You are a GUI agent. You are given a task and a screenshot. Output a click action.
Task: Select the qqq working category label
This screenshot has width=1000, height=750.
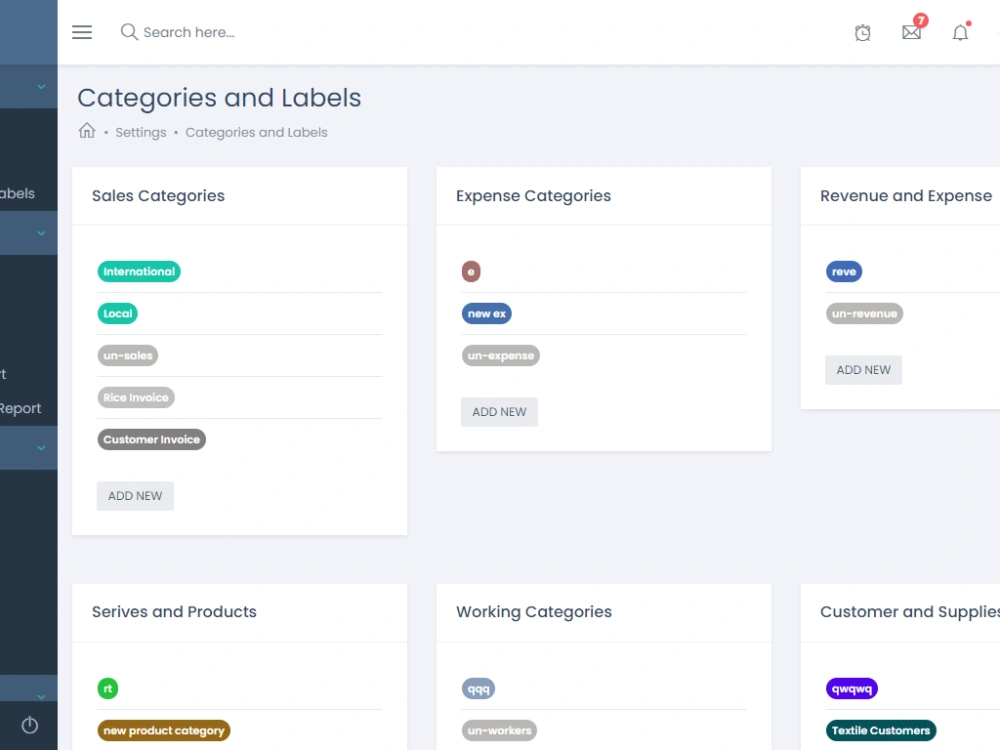tap(478, 689)
